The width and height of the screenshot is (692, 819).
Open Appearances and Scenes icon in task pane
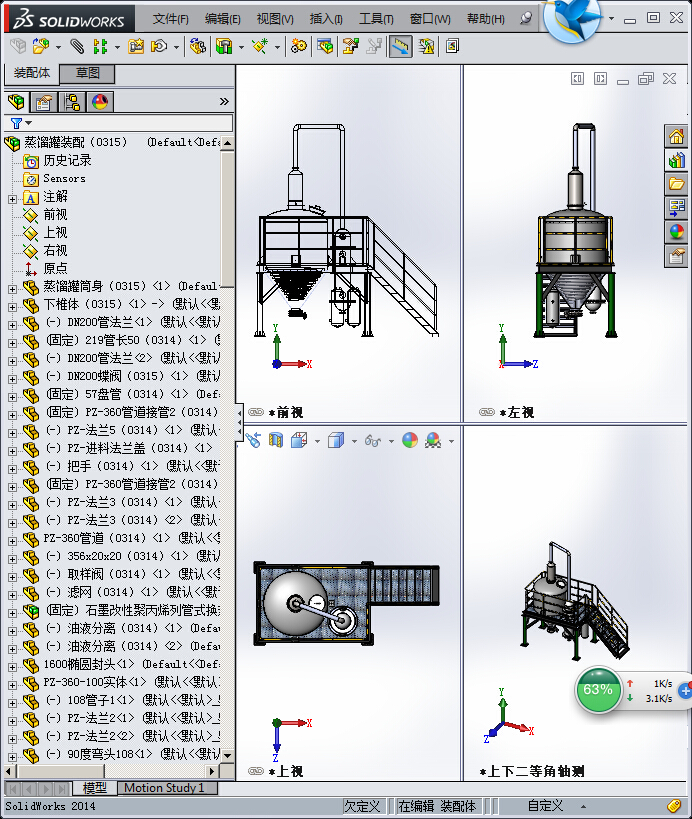tap(676, 231)
